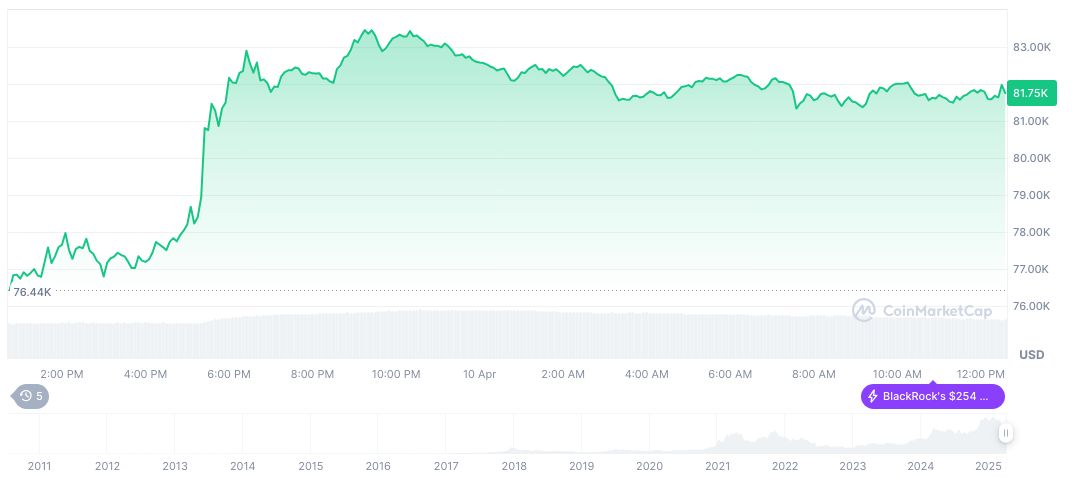Image resolution: width=1072 pixels, height=477 pixels.
Task: Pick 2011 on the year navigator
Action: [x=39, y=466]
